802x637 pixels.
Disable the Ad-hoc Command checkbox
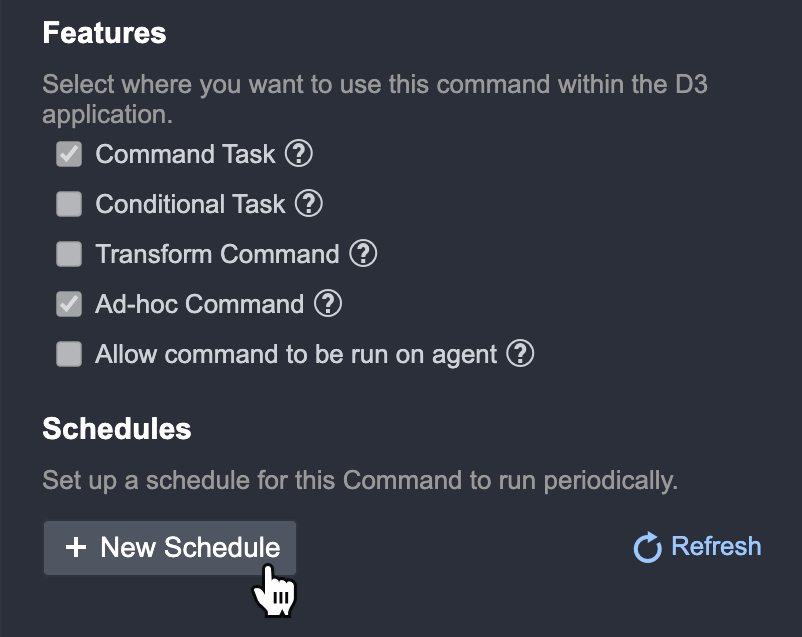[69, 305]
